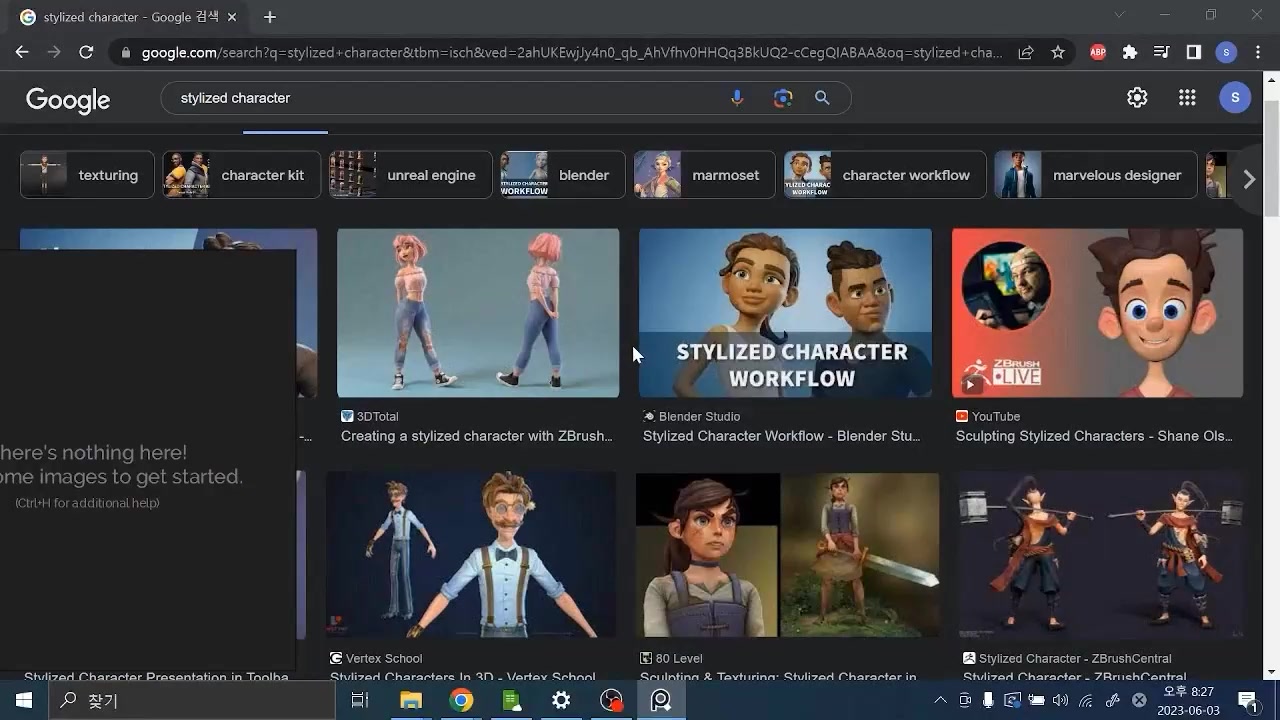Viewport: 1280px width, 720px height.
Task: Open the Google apps grid
Action: (x=1187, y=98)
